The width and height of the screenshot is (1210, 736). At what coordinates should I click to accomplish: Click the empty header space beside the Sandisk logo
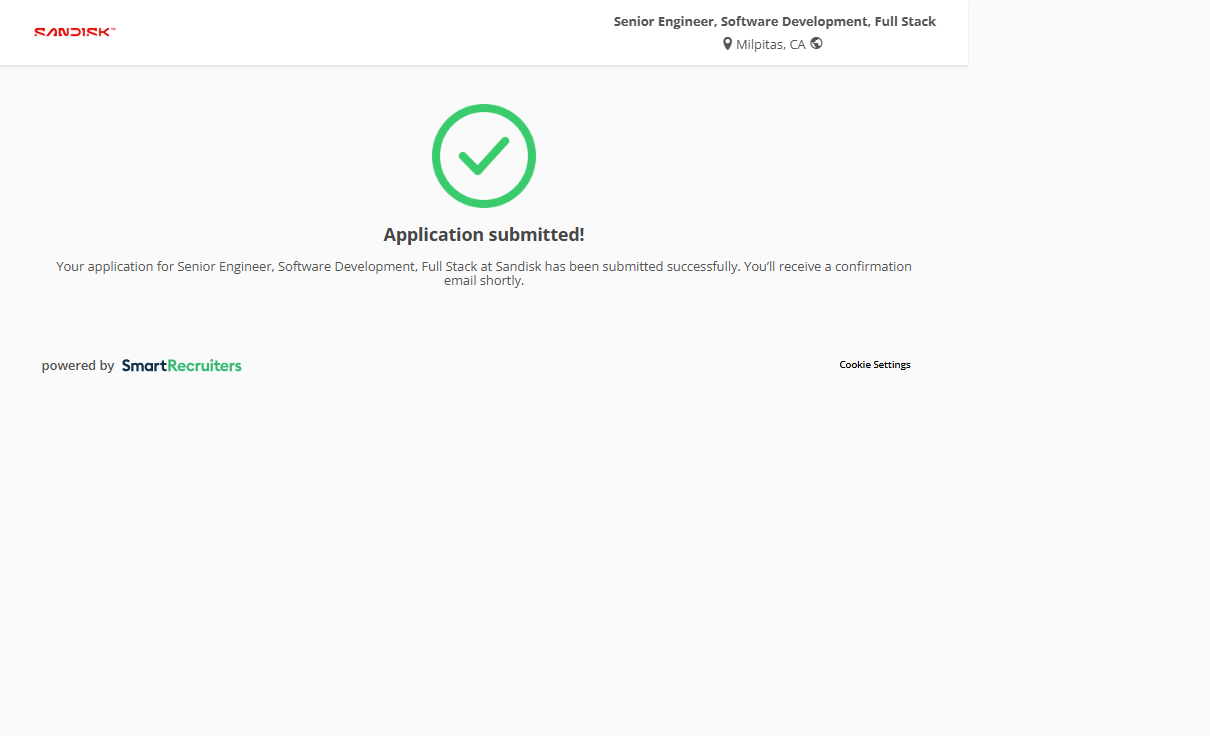(x=350, y=32)
